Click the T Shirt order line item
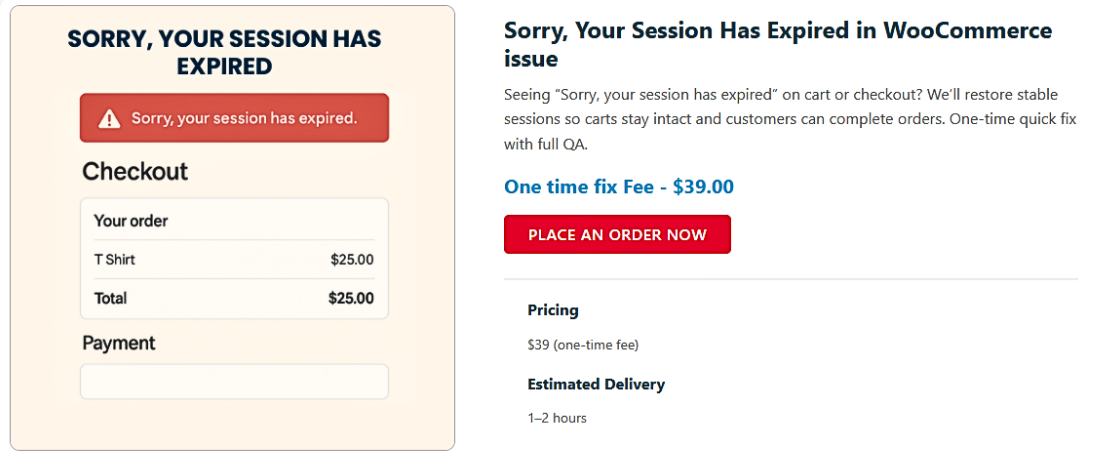 click(115, 260)
